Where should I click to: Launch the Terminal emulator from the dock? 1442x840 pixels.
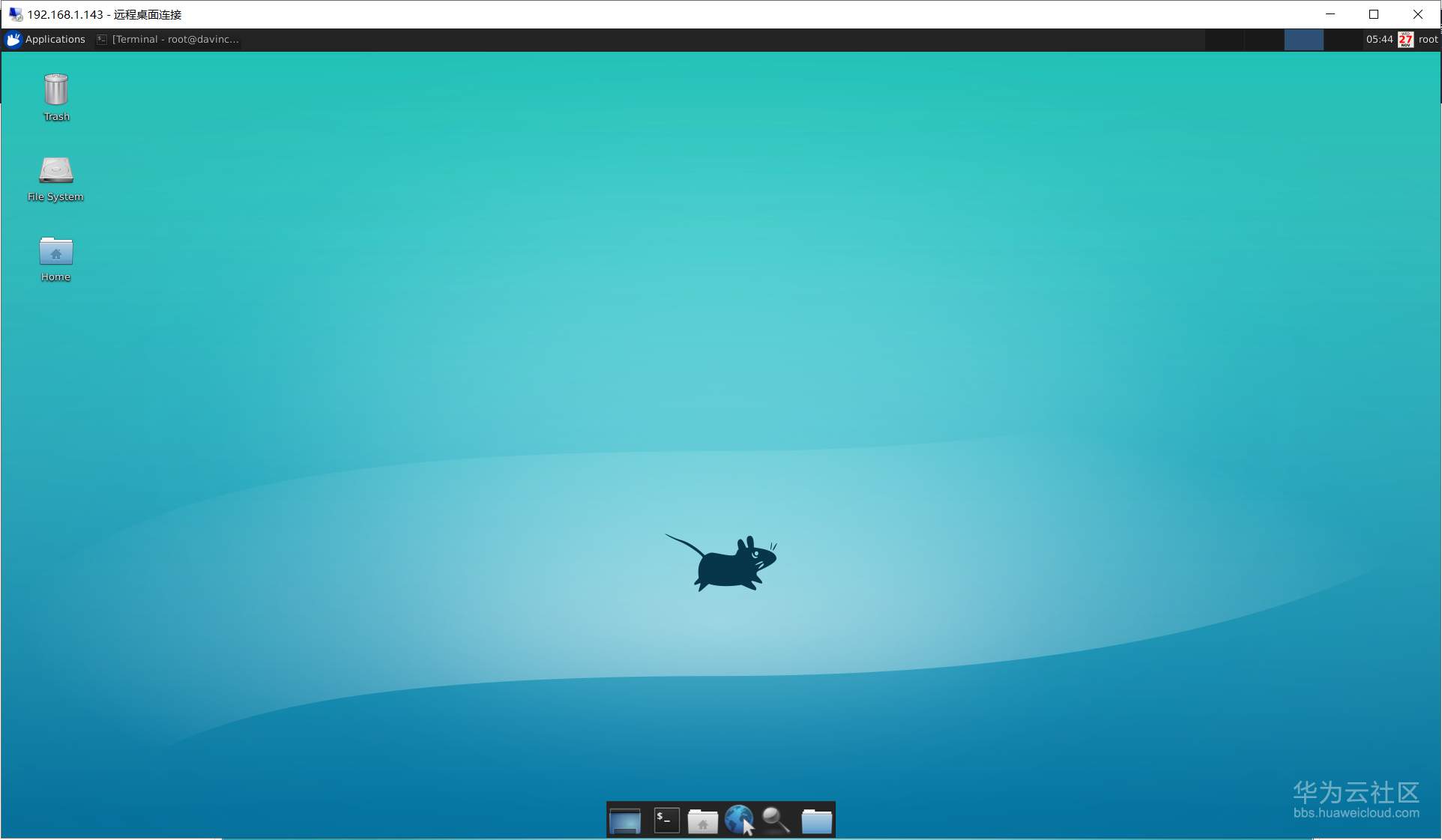[x=666, y=820]
